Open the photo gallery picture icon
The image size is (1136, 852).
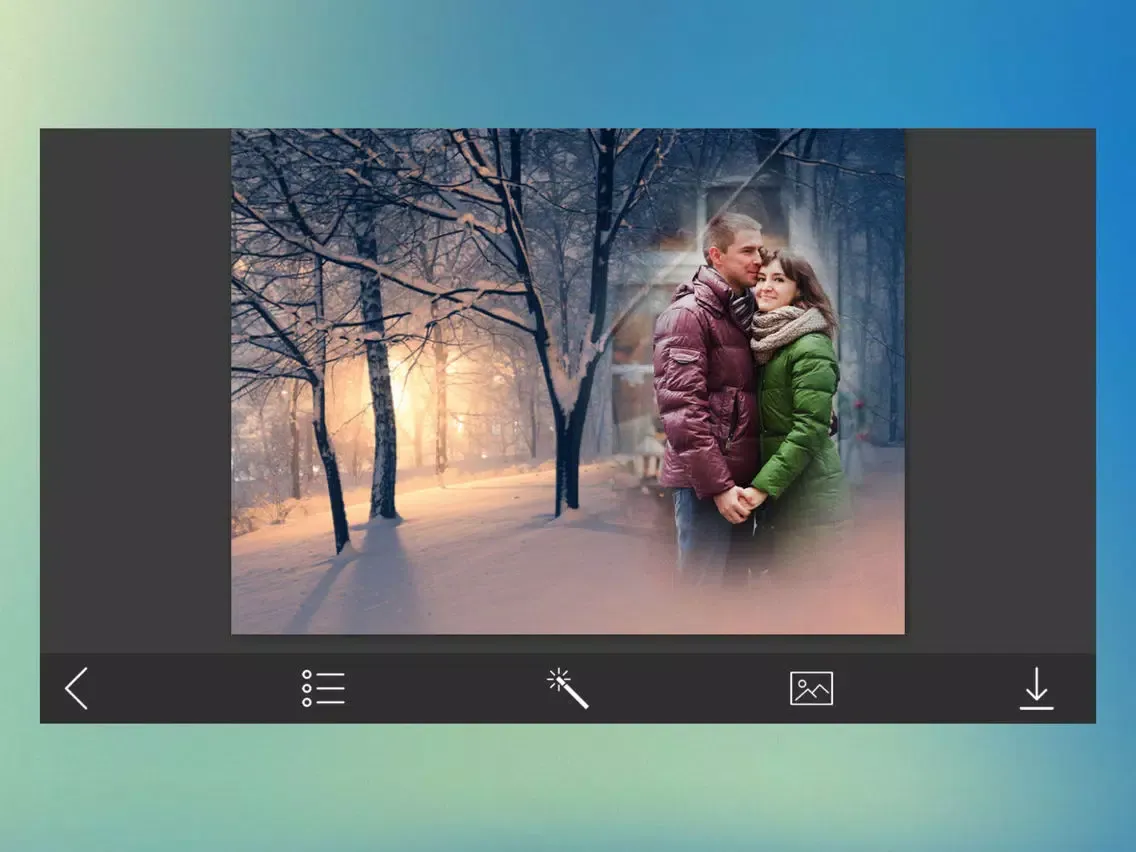click(x=811, y=688)
